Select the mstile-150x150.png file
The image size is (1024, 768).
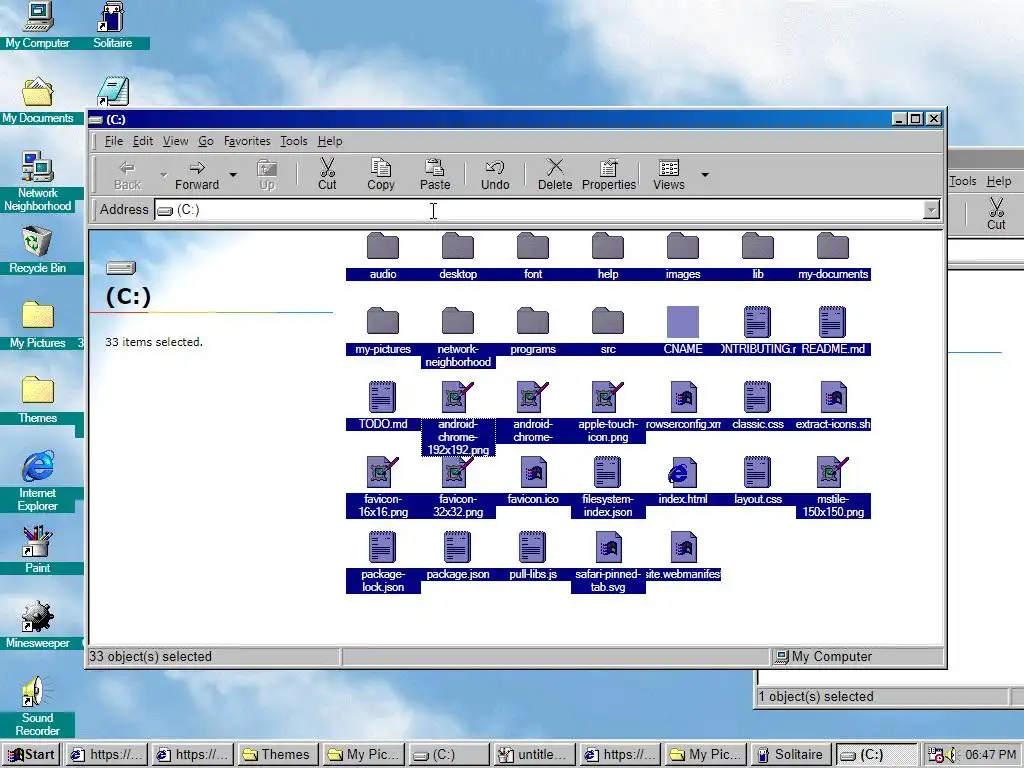coord(833,487)
